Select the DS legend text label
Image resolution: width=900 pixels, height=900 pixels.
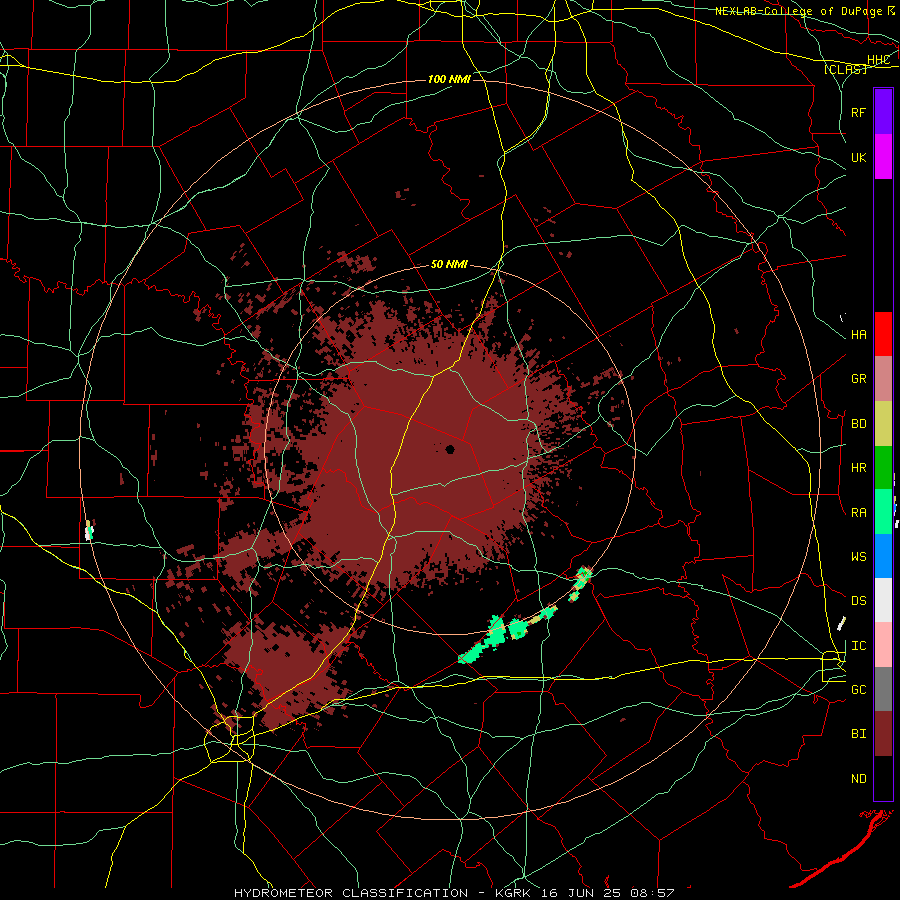858,601
